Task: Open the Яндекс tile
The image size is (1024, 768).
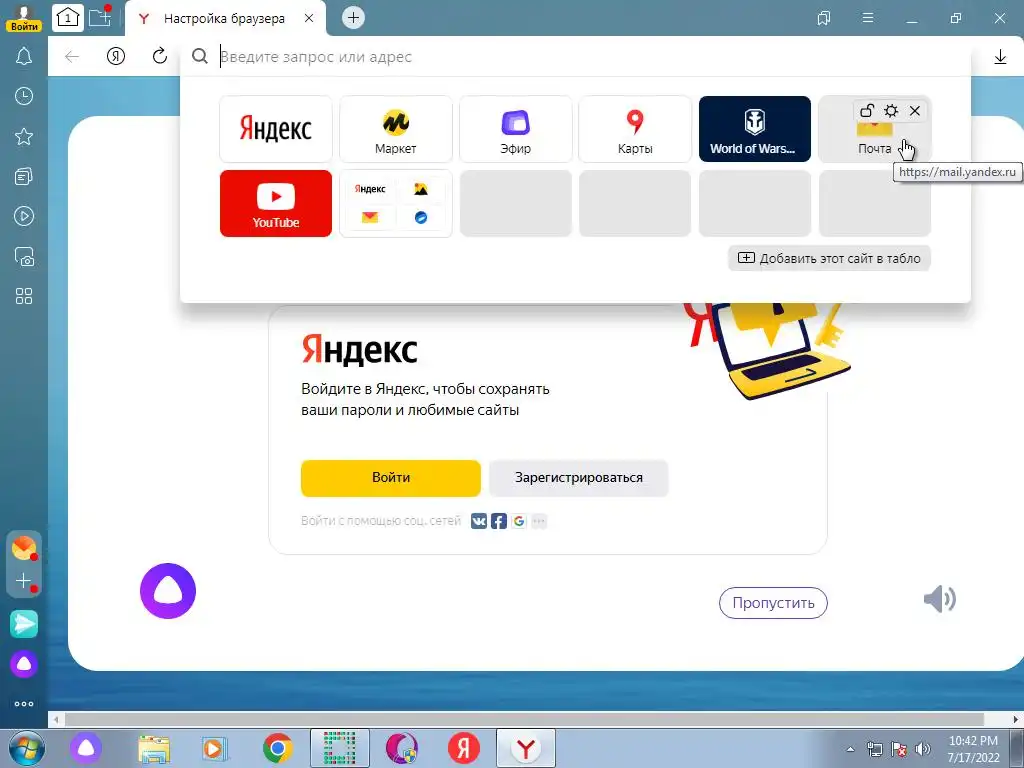Action: tap(276, 129)
